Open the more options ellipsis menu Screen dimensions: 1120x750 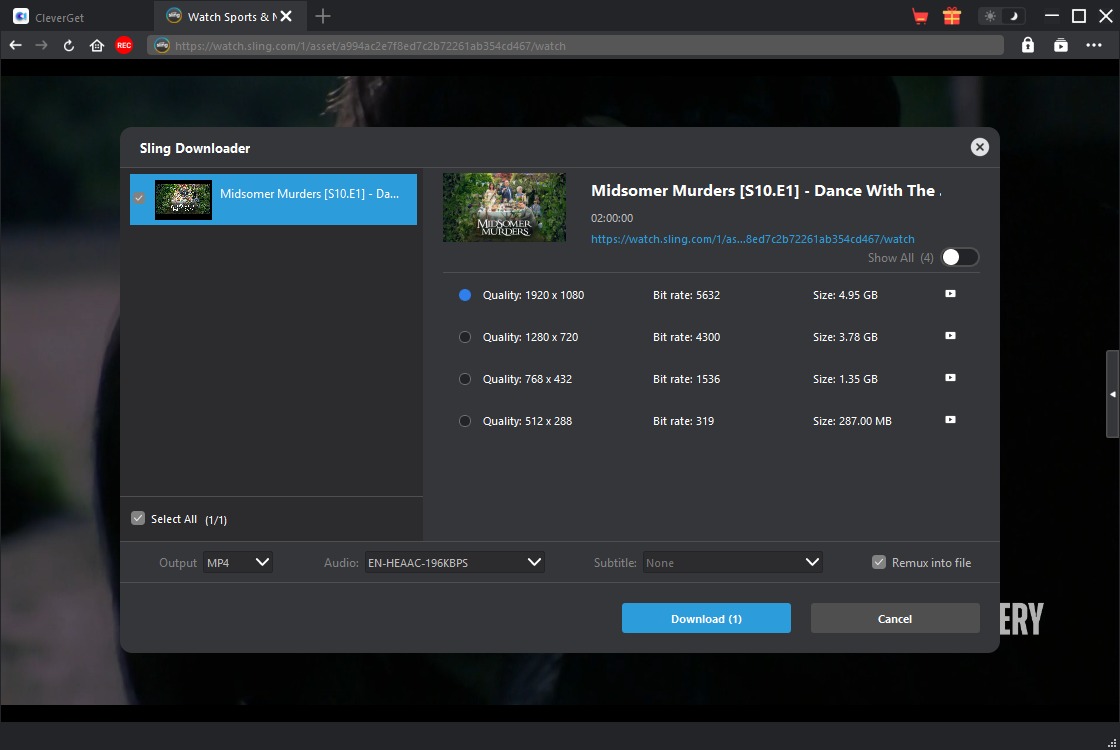point(1093,45)
